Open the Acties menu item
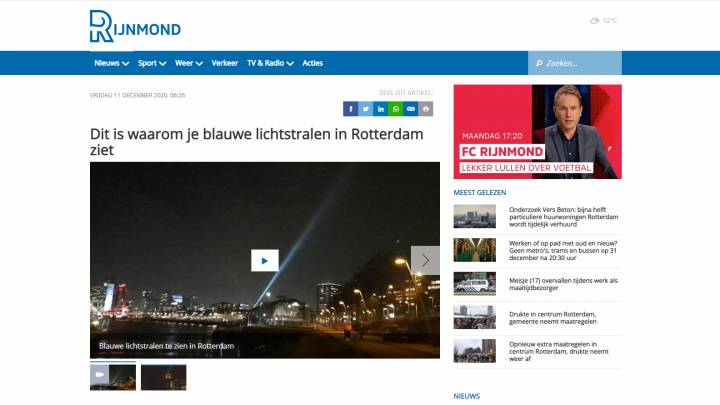 coord(313,63)
